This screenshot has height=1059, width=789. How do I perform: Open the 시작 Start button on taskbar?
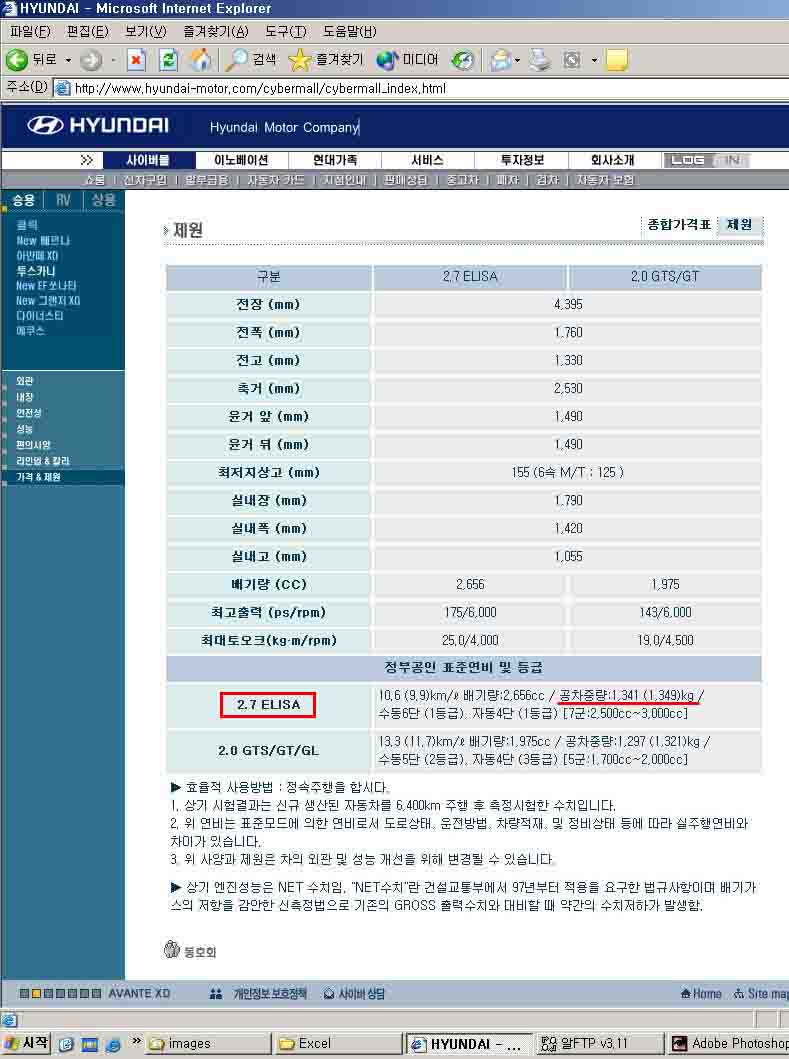[26, 1043]
